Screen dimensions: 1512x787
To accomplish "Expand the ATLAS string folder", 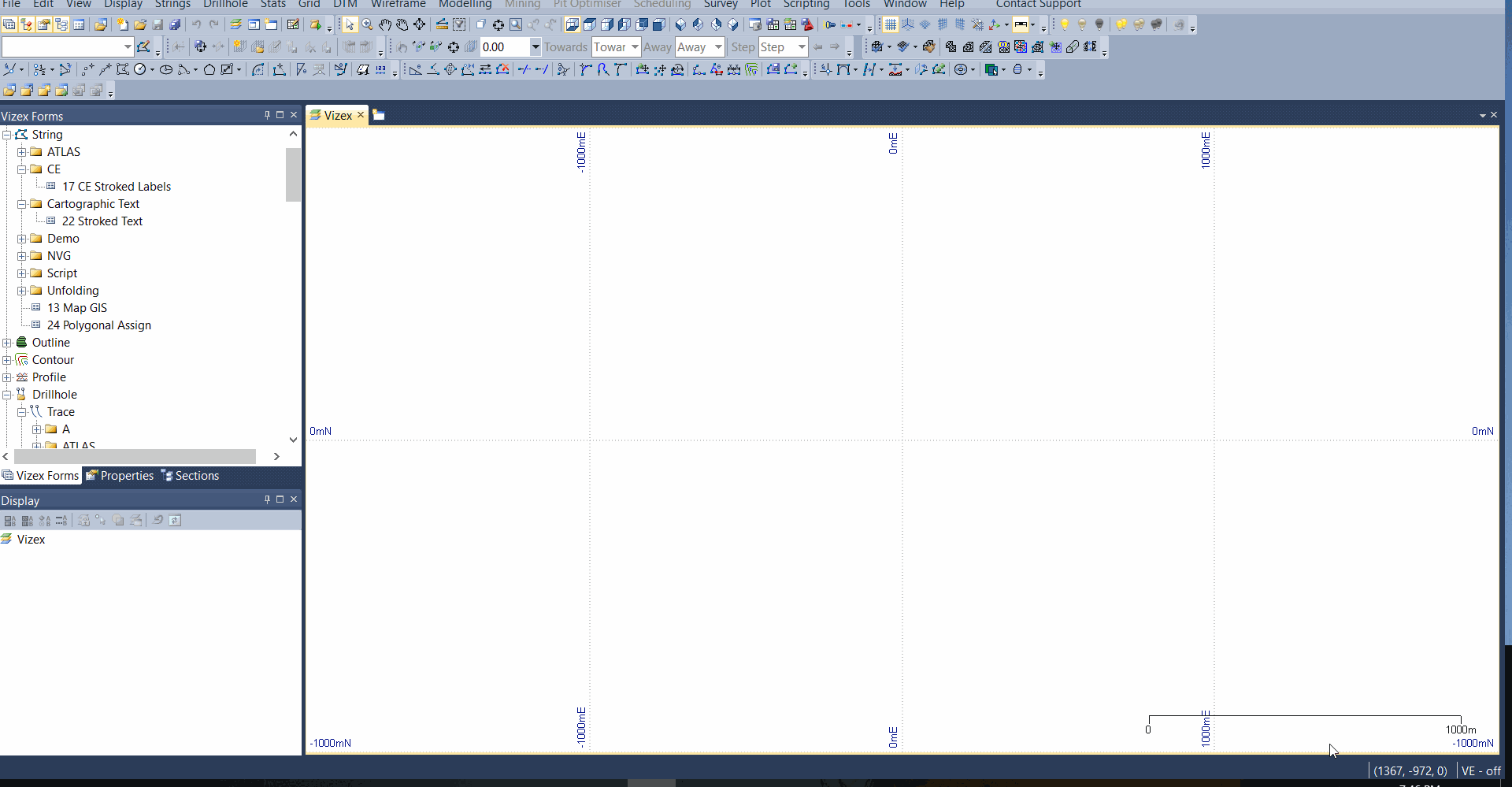I will coord(21,151).
